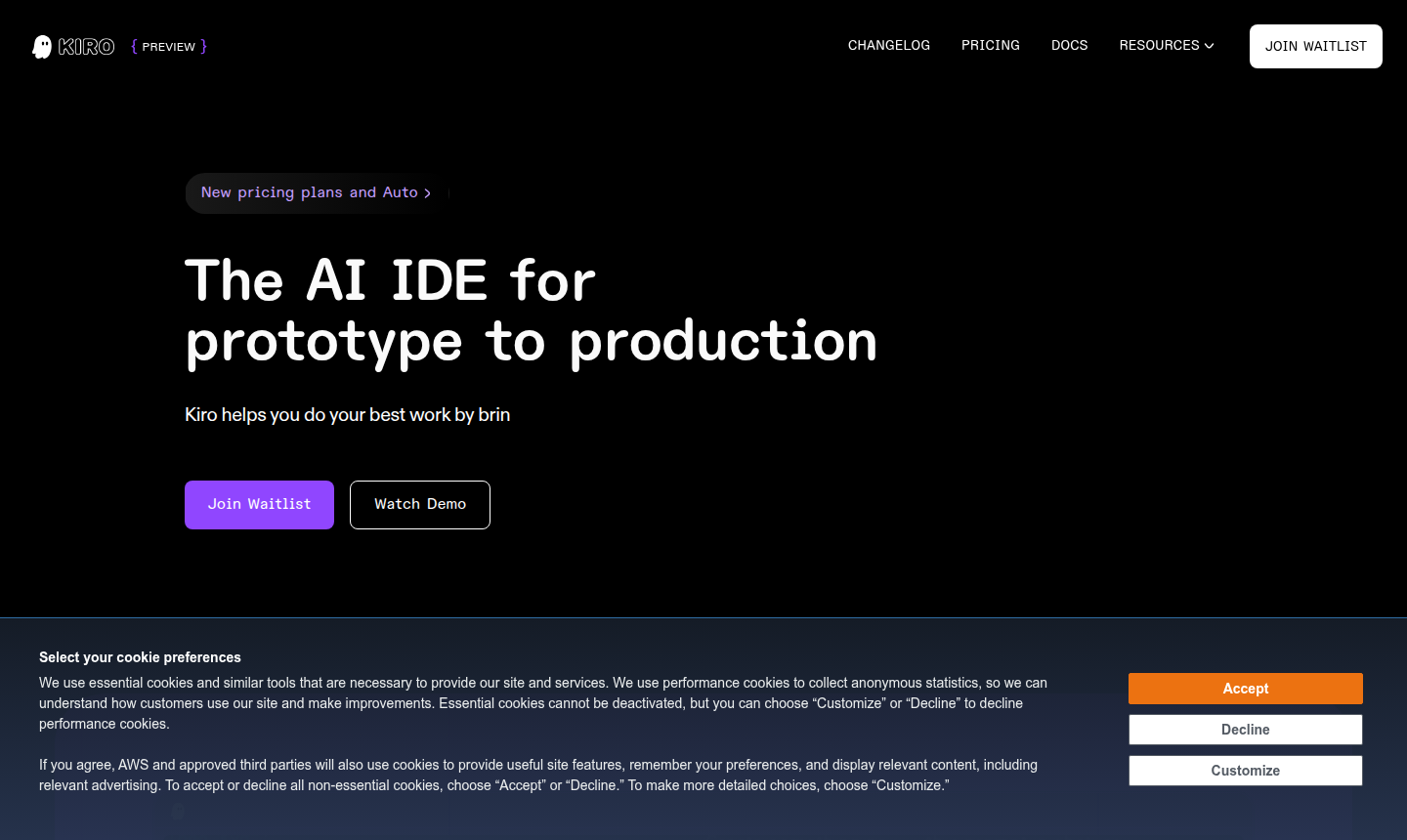Screen dimensions: 1407x840
Task: Click the purple Join Waitlist button
Action: point(259,505)
